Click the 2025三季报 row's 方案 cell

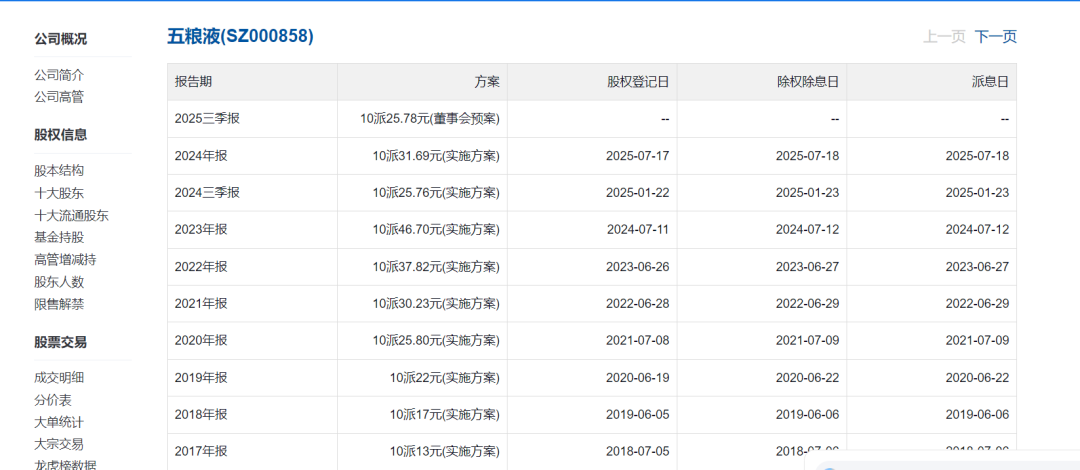tap(430, 119)
